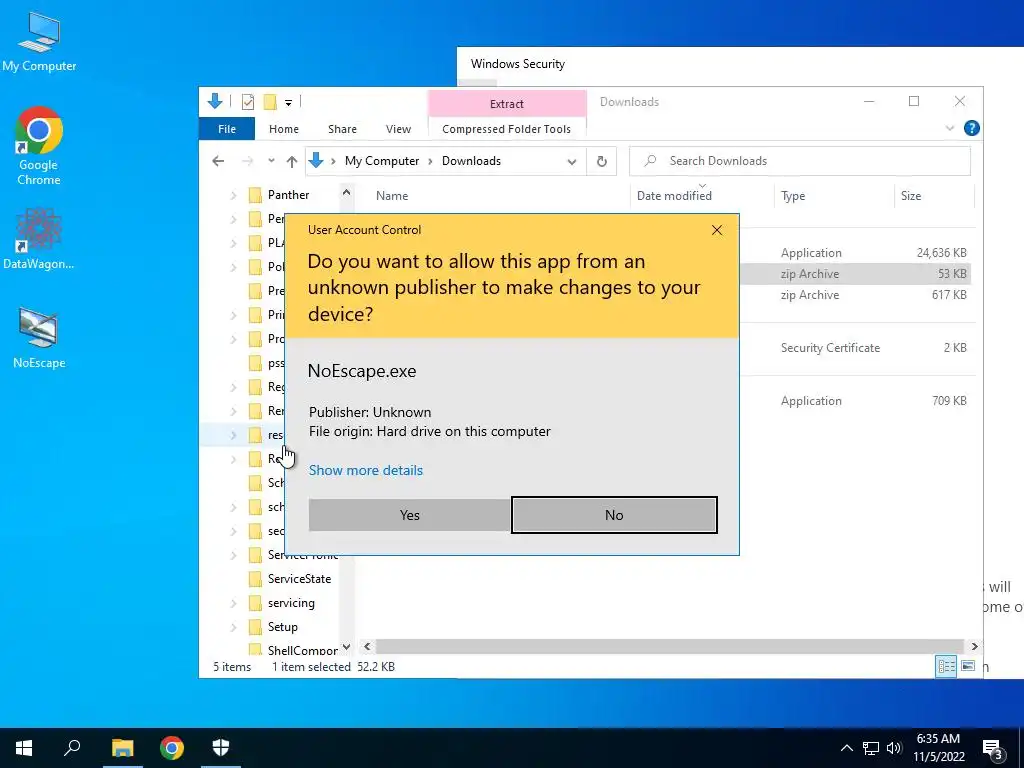Viewport: 1024px width, 768px height.
Task: Open File Explorer from the taskbar
Action: tap(122, 748)
